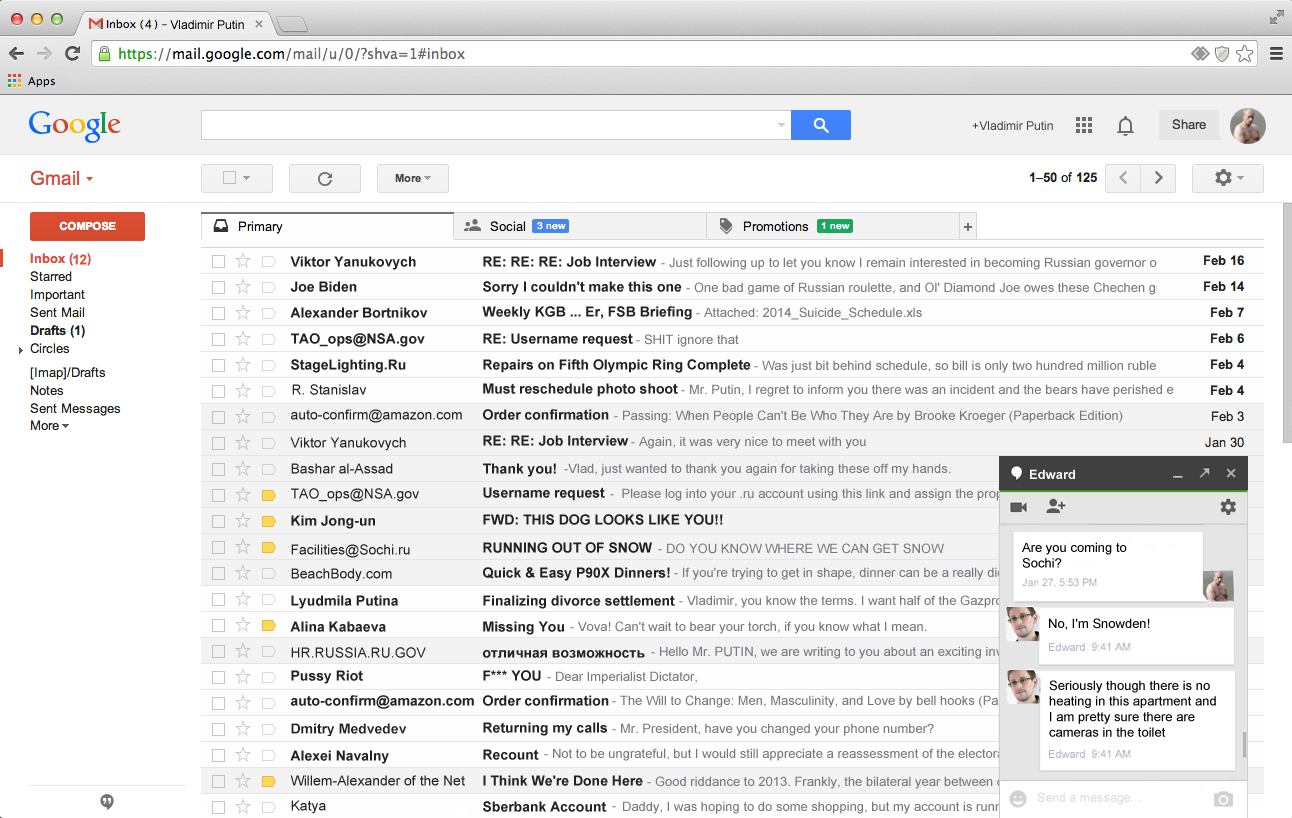Click the main page vertical scrollbar
Viewport: 1292px width, 818px height.
point(1286,323)
